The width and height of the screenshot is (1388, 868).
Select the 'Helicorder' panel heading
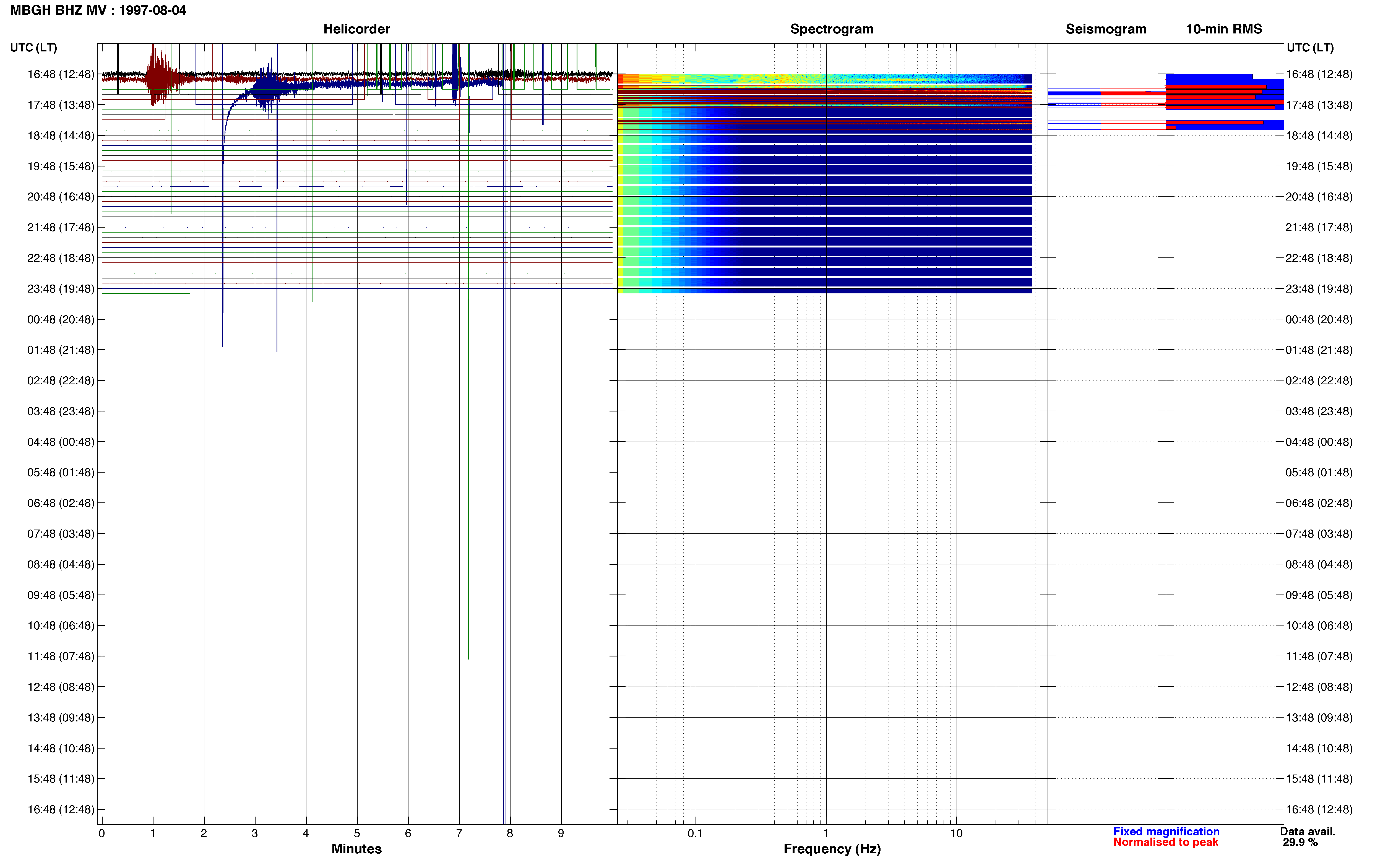(x=356, y=29)
